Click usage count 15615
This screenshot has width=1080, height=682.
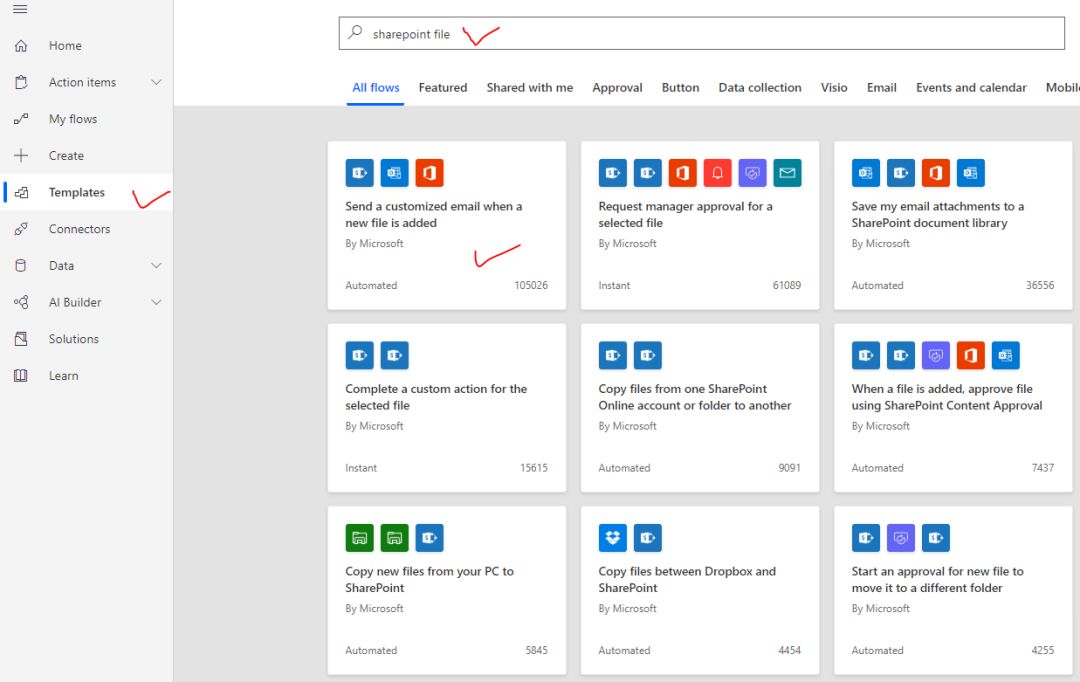[x=534, y=468]
